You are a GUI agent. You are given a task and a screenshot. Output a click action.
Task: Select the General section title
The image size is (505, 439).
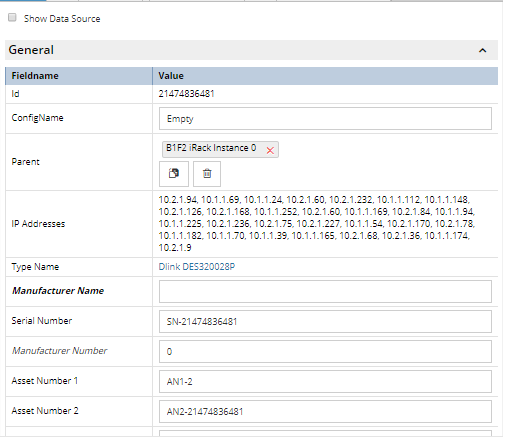(x=31, y=50)
